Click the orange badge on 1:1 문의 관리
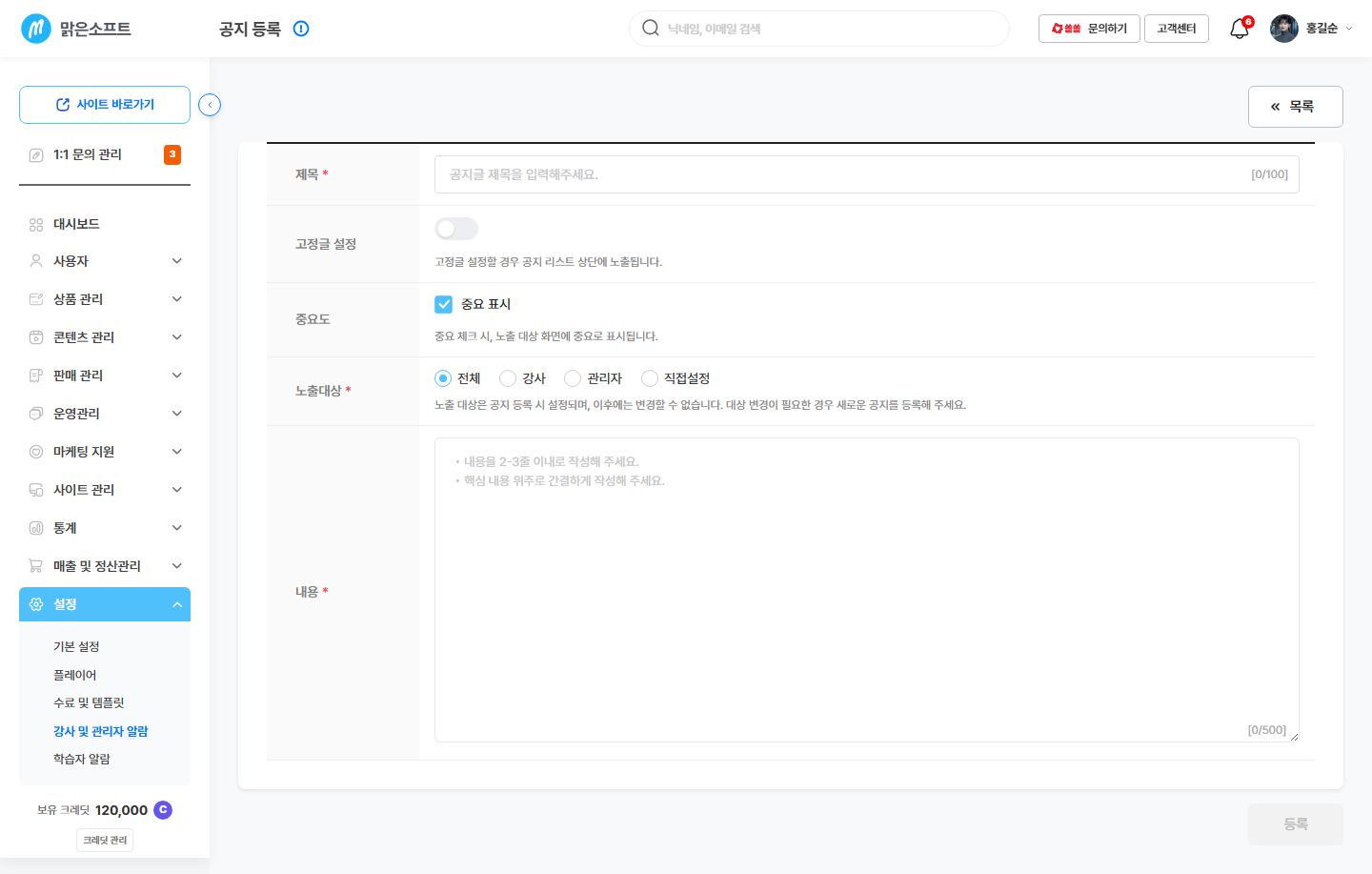Viewport: 1372px width, 874px height. pyautogui.click(x=172, y=154)
